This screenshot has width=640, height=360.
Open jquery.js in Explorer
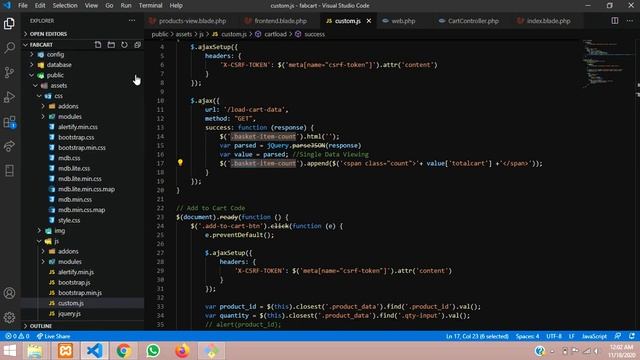point(69,313)
